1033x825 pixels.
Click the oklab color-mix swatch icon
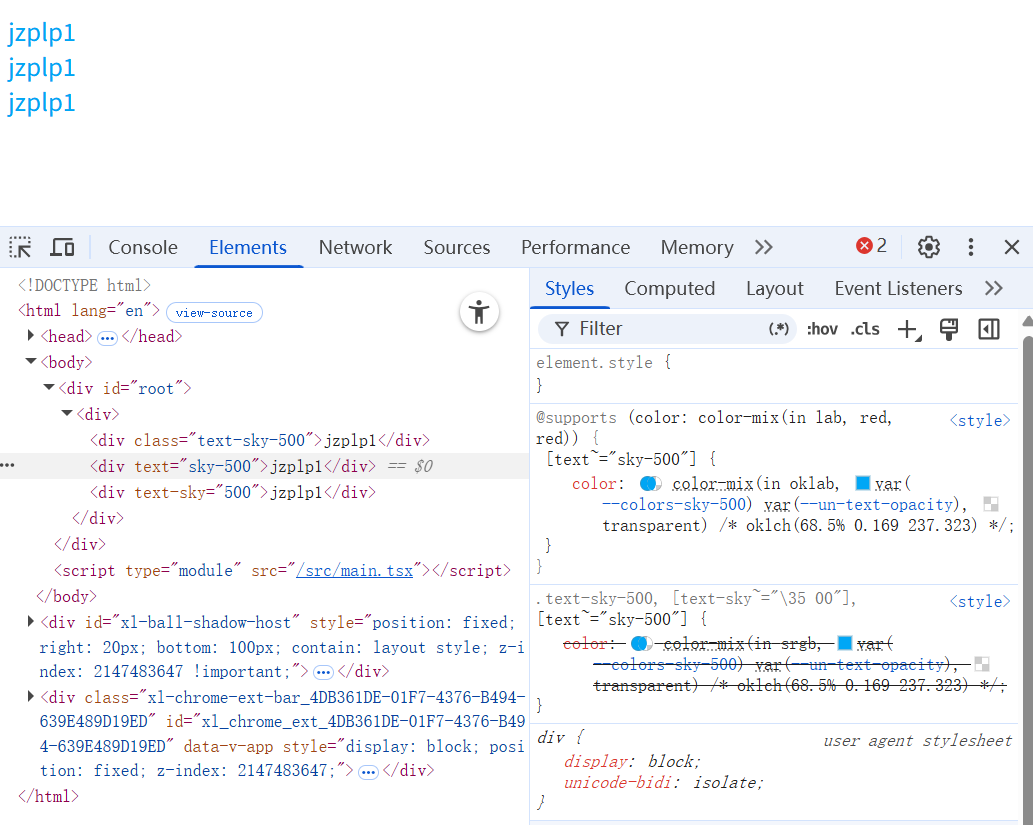[x=650, y=484]
